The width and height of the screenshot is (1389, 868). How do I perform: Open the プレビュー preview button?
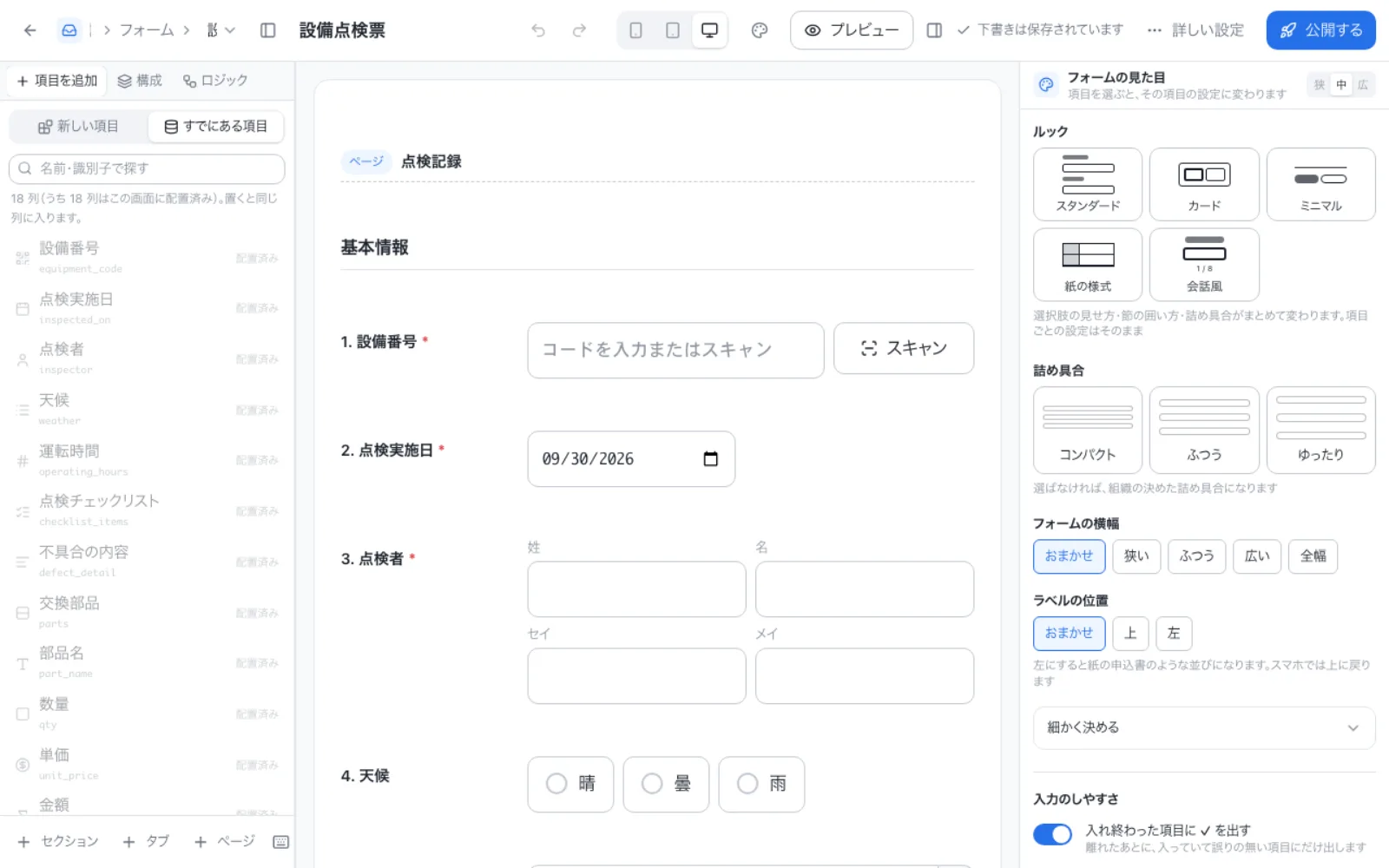[851, 30]
